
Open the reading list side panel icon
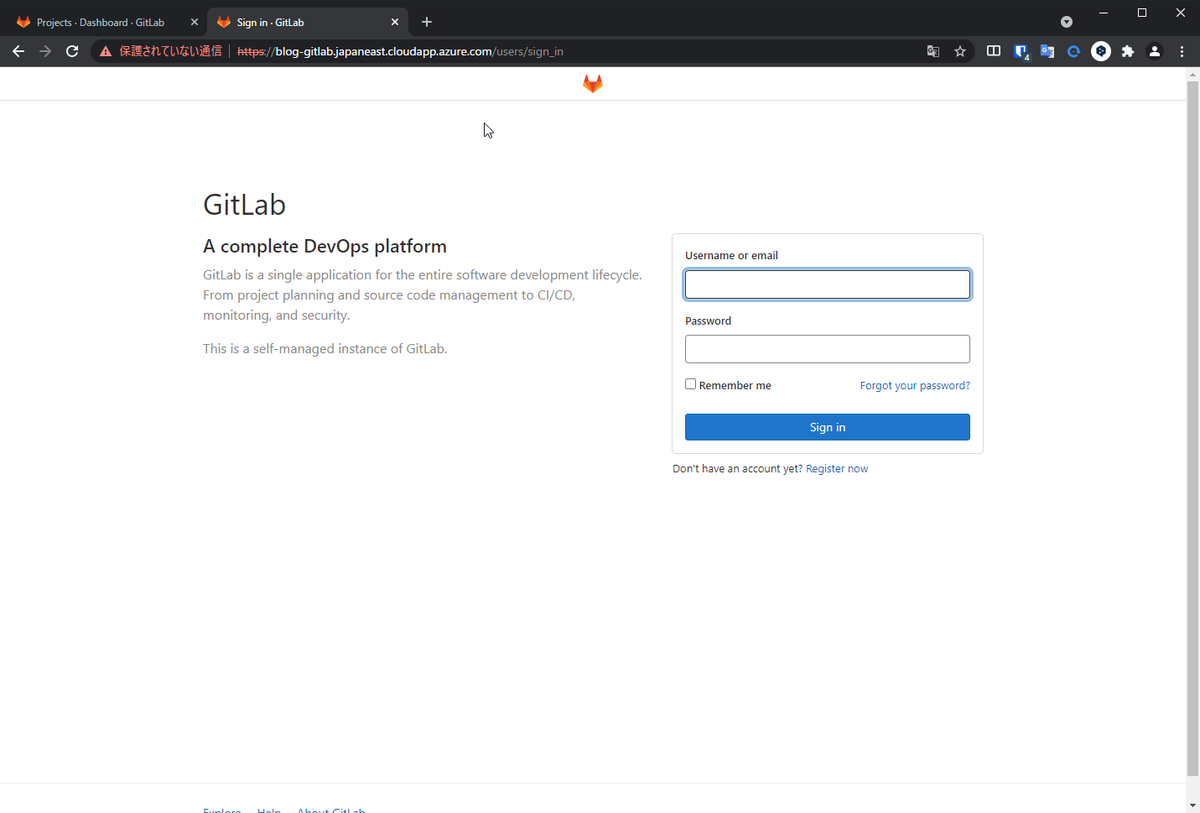(x=993, y=51)
